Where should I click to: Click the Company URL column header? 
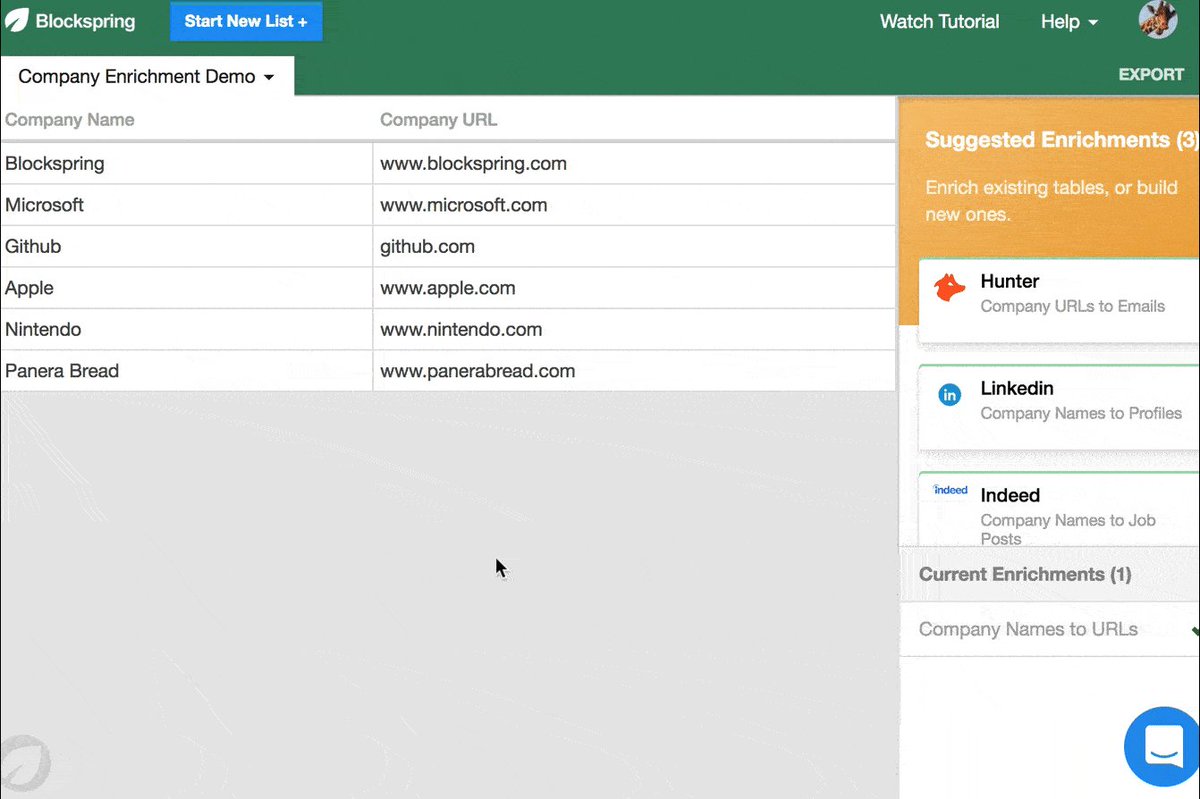coord(634,120)
